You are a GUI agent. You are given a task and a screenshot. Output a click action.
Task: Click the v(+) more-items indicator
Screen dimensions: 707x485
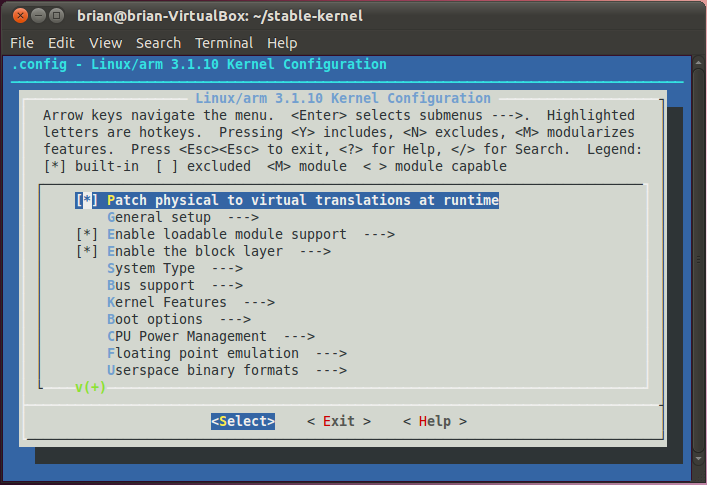pos(90,387)
